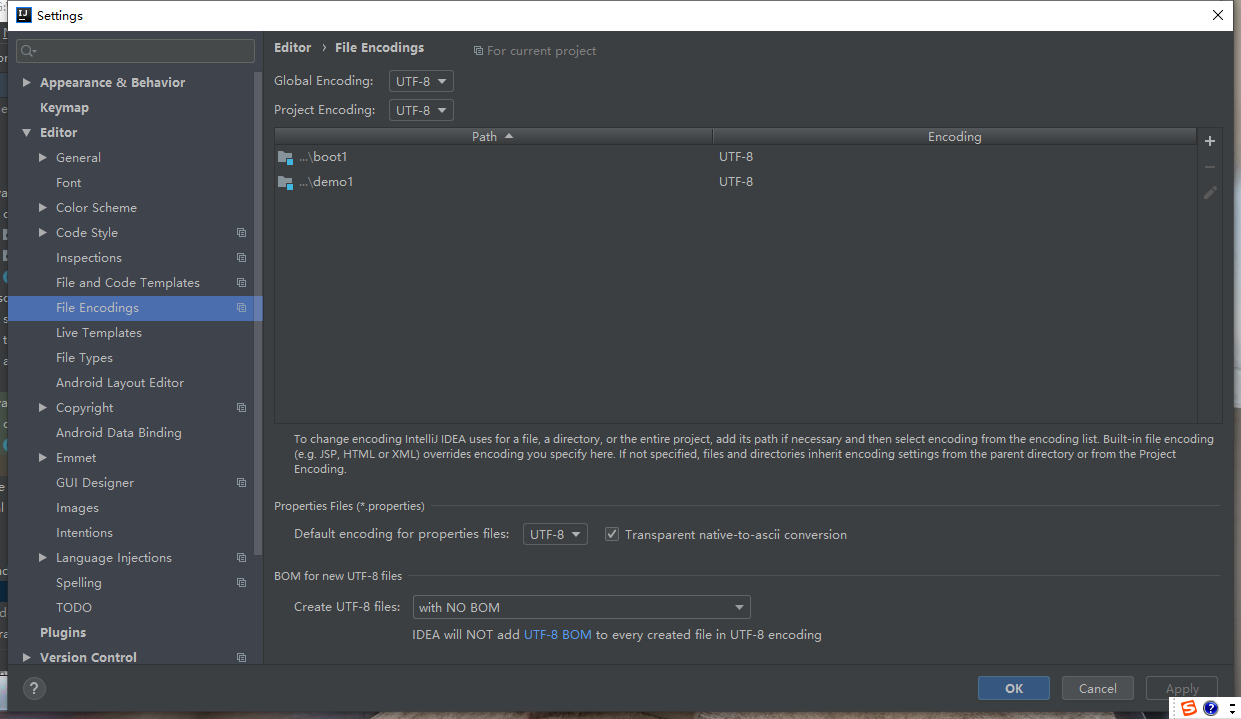Click the Apply button
The image size is (1241, 719).
pyautogui.click(x=1182, y=688)
